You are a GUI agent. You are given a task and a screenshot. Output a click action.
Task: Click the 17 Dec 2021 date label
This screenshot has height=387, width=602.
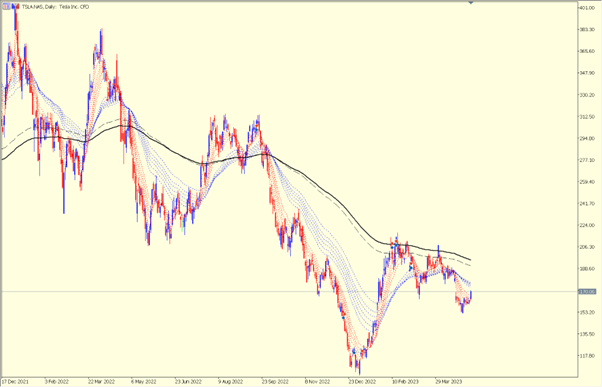pyautogui.click(x=15, y=382)
